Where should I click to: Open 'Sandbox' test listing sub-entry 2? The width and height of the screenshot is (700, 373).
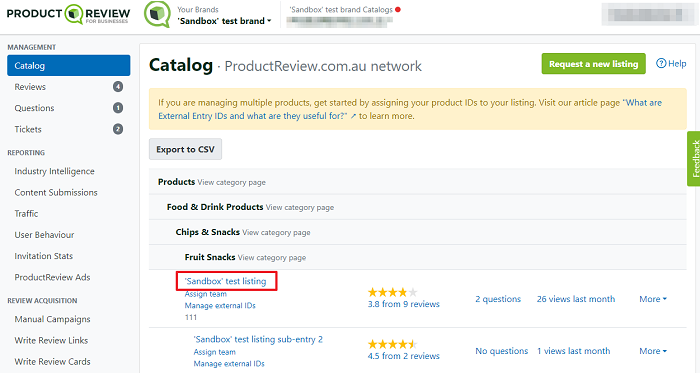[x=258, y=340]
